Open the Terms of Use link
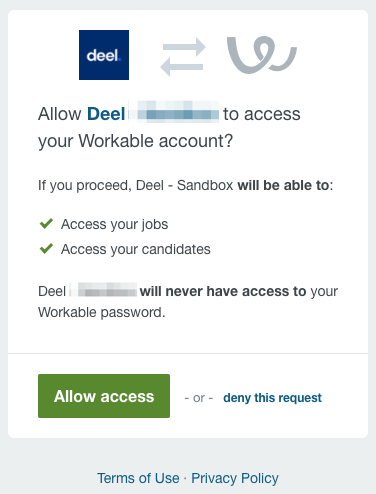Screen dimensions: 376x494 pyautogui.click(x=138, y=478)
